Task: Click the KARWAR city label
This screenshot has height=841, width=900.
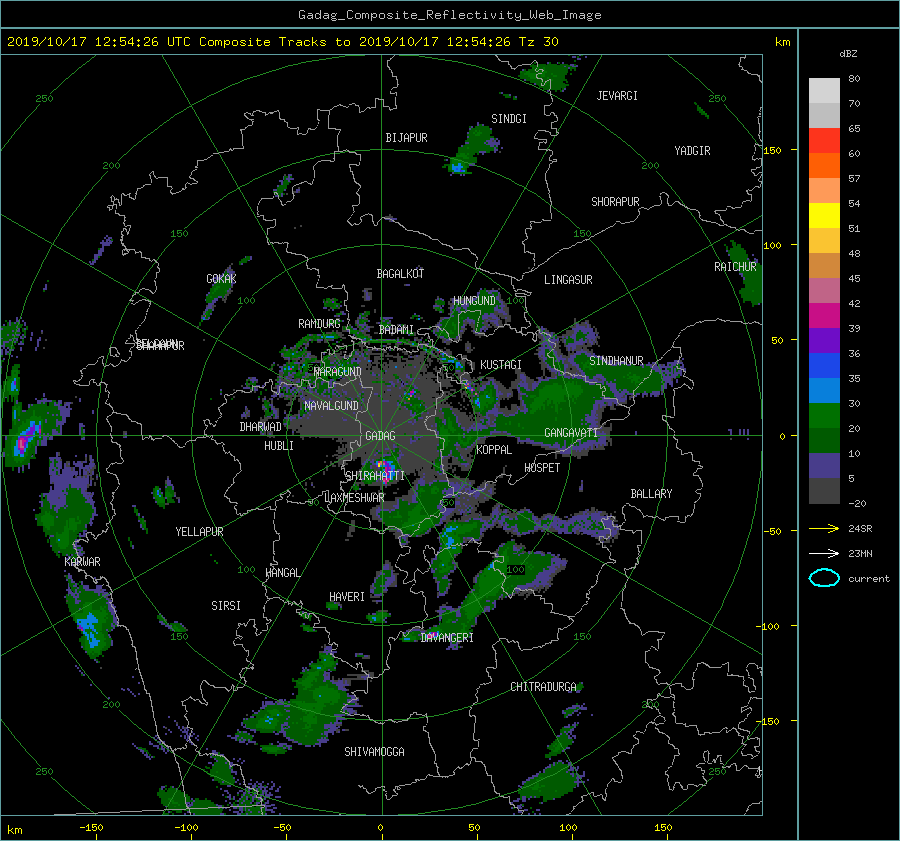Action: pos(82,562)
